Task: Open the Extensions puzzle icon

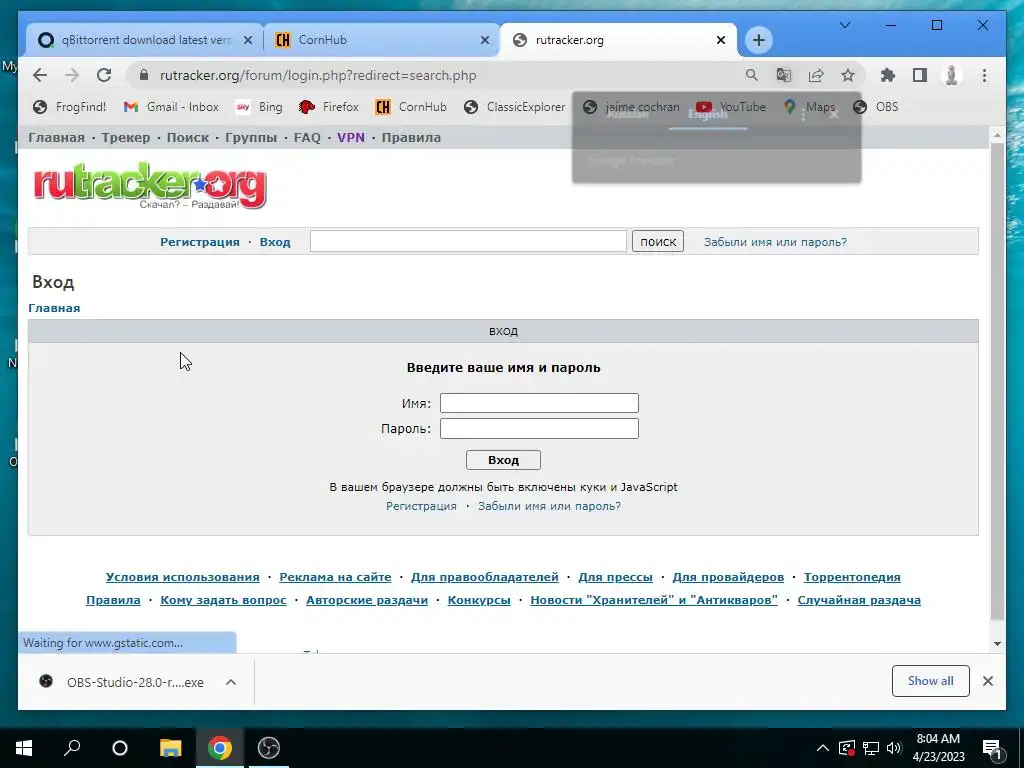Action: click(x=888, y=75)
